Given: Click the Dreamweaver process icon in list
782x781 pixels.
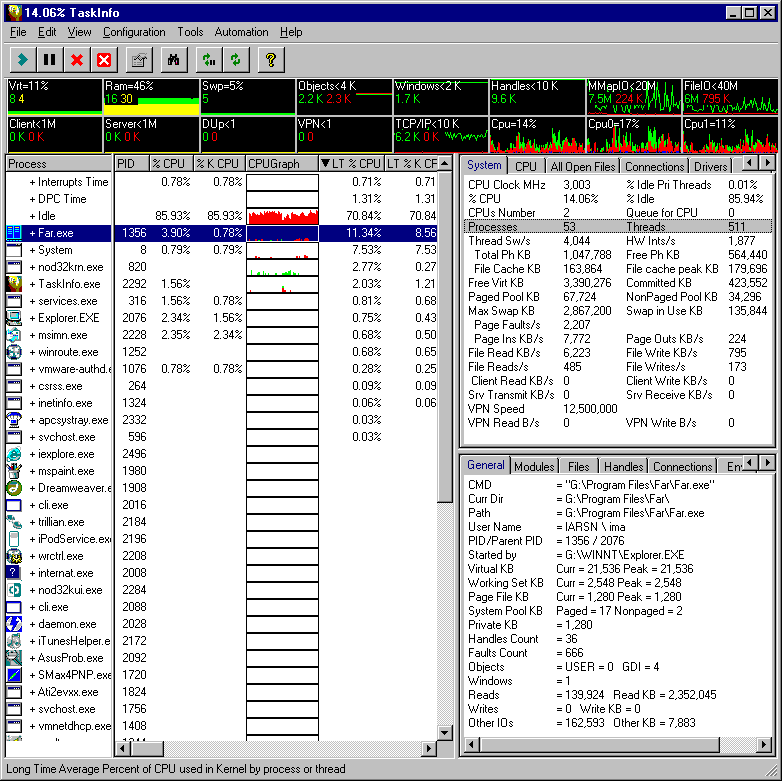Looking at the screenshot, I should 14,488.
